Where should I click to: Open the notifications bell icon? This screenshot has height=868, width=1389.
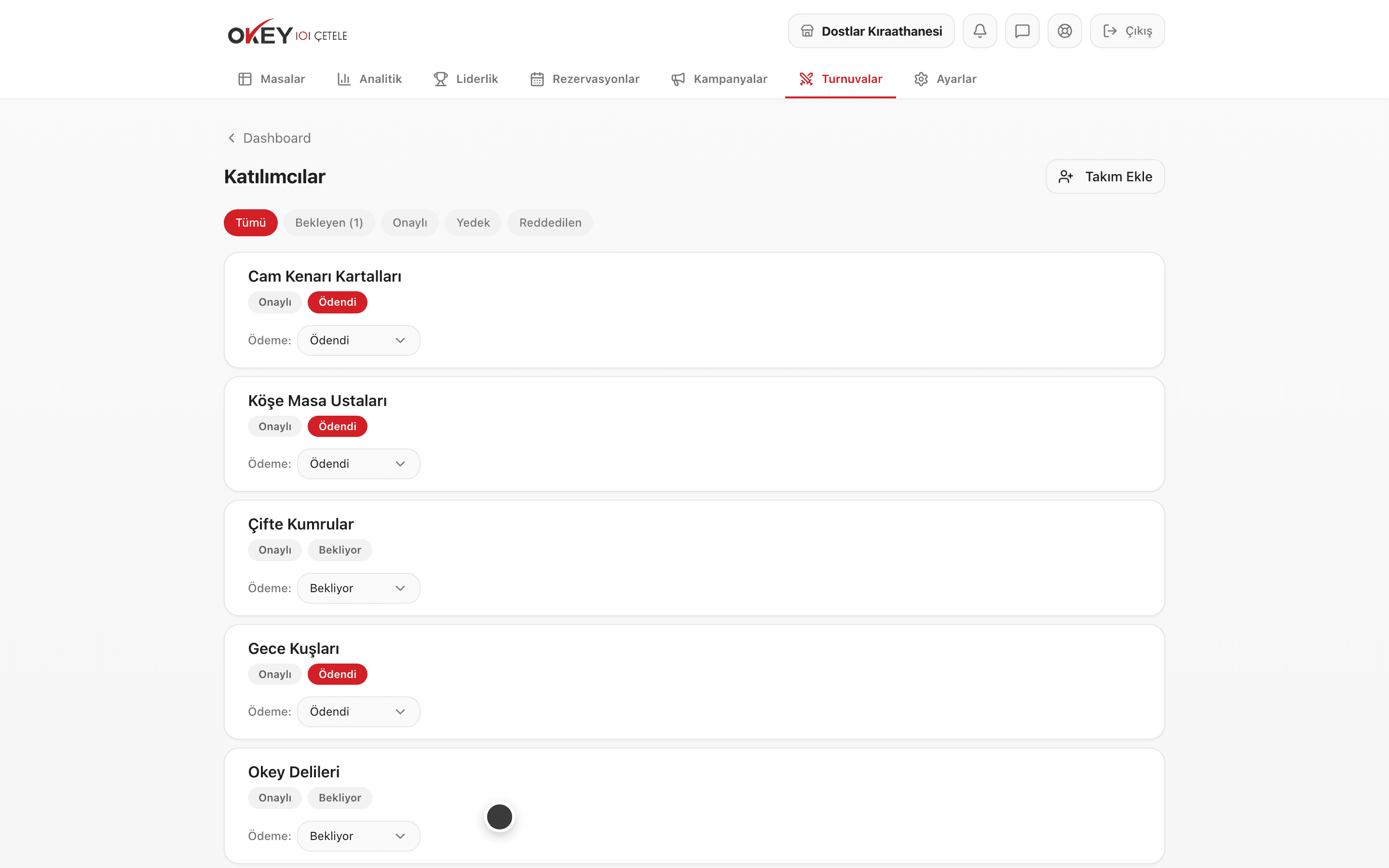[980, 31]
